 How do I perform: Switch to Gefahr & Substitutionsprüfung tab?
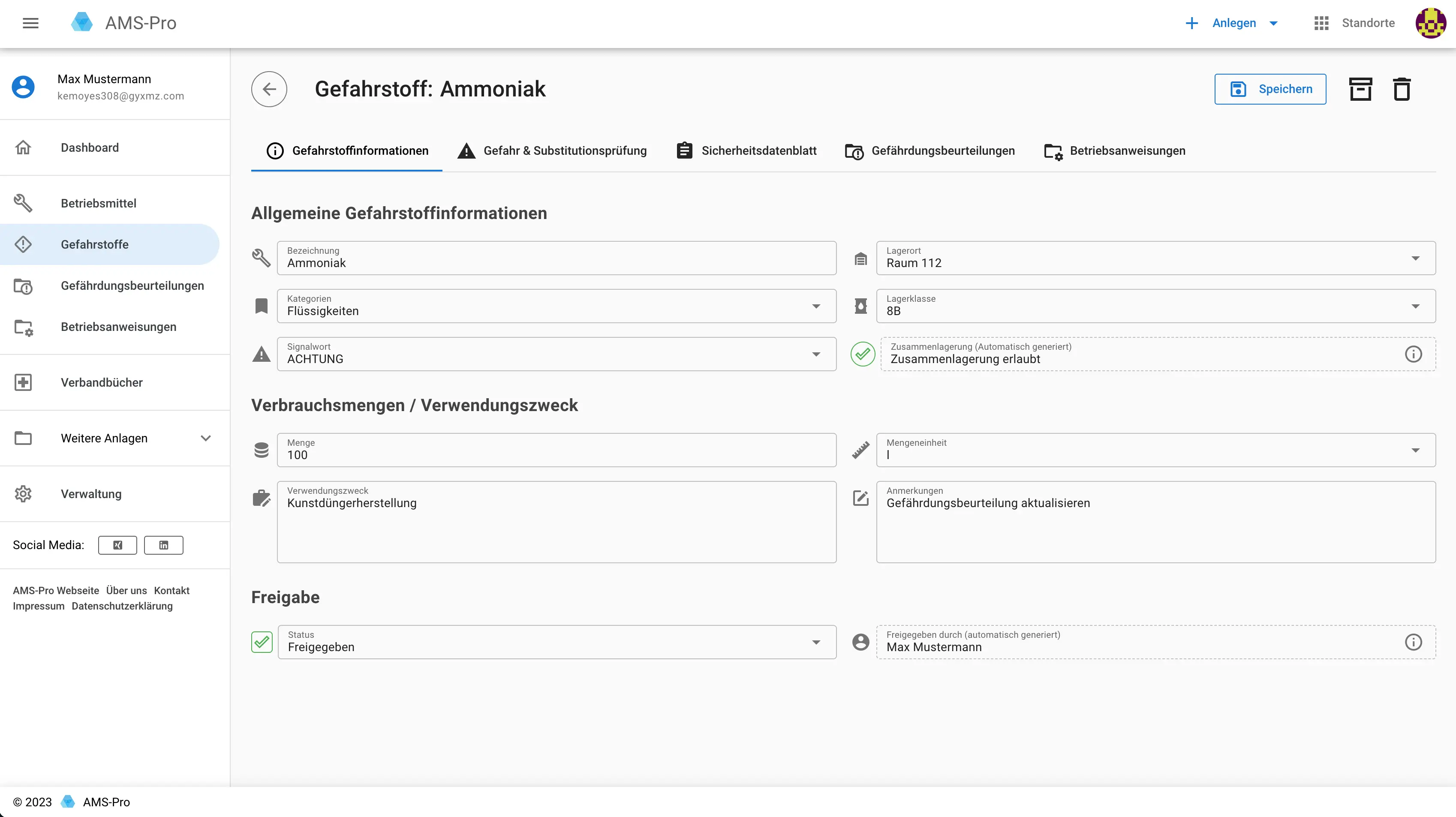point(552,151)
